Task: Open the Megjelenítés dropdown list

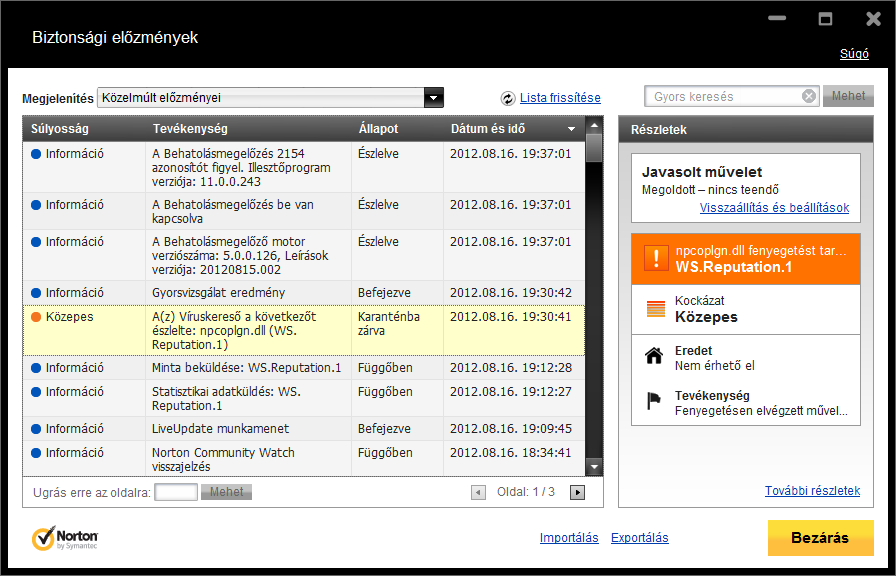Action: pyautogui.click(x=434, y=98)
